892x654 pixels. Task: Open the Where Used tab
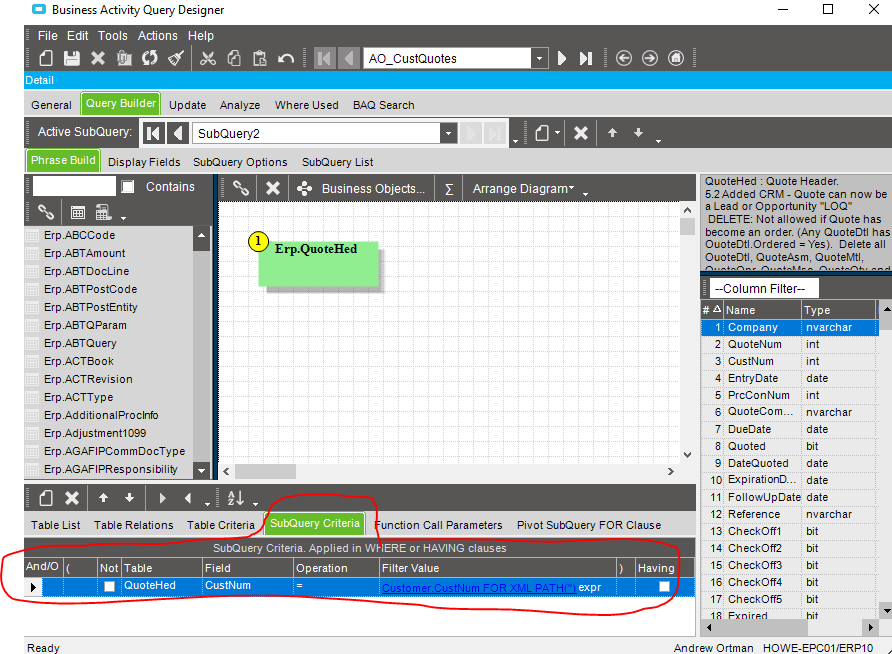(x=307, y=105)
